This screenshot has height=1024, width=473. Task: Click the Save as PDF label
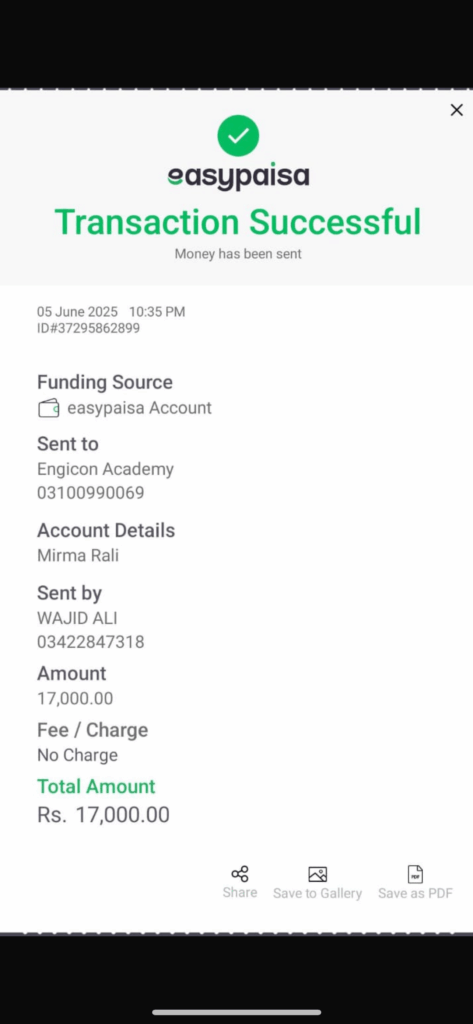coord(416,893)
